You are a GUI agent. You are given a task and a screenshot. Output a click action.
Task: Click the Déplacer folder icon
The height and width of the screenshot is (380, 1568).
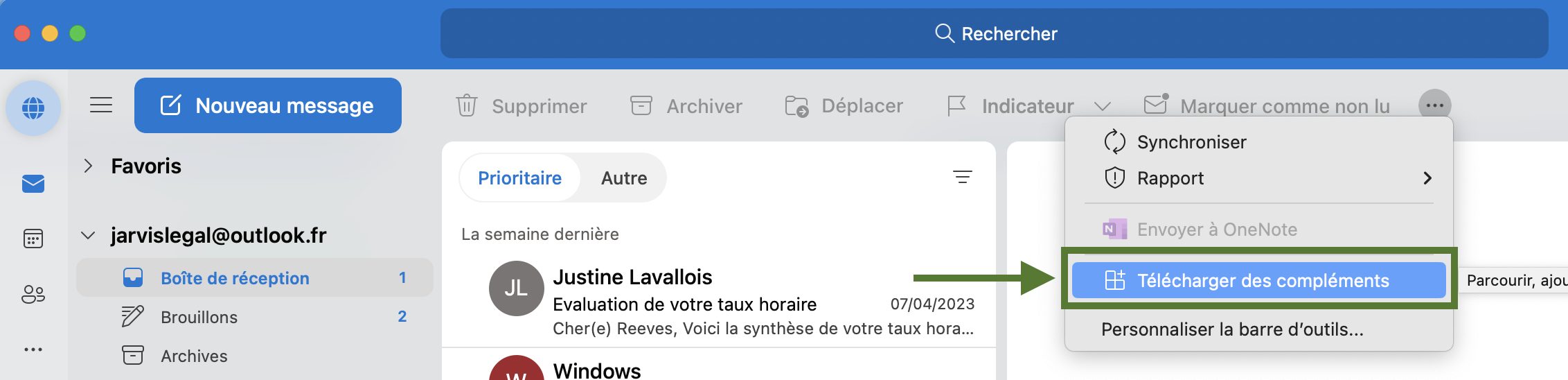click(796, 106)
